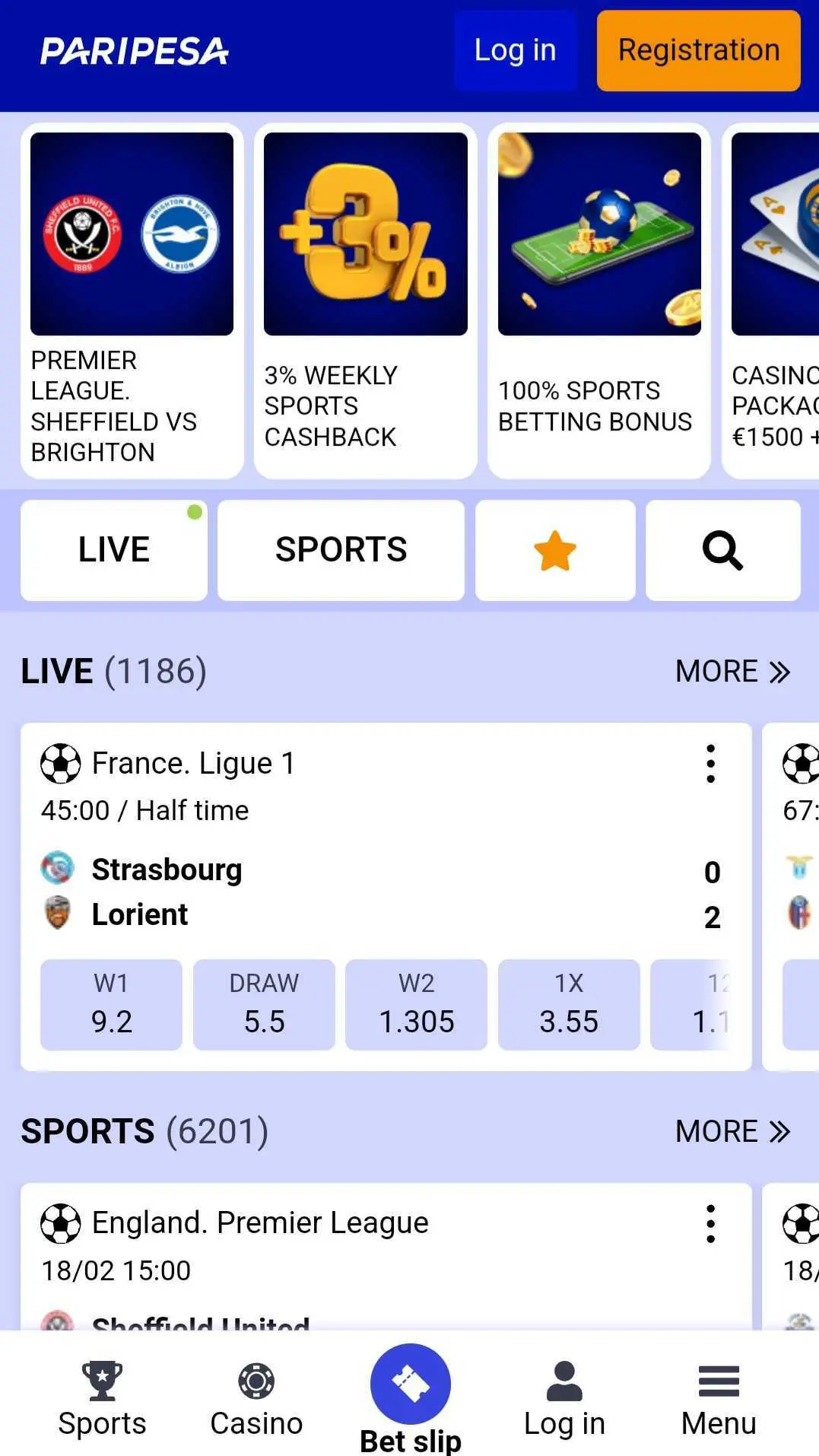Click the Log in button in header

point(516,51)
